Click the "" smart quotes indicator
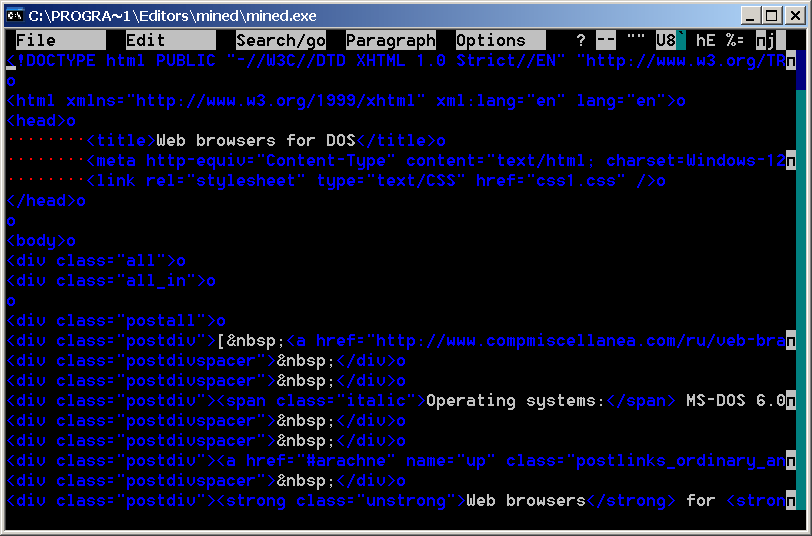Viewport: 812px width, 536px height. pos(636,41)
